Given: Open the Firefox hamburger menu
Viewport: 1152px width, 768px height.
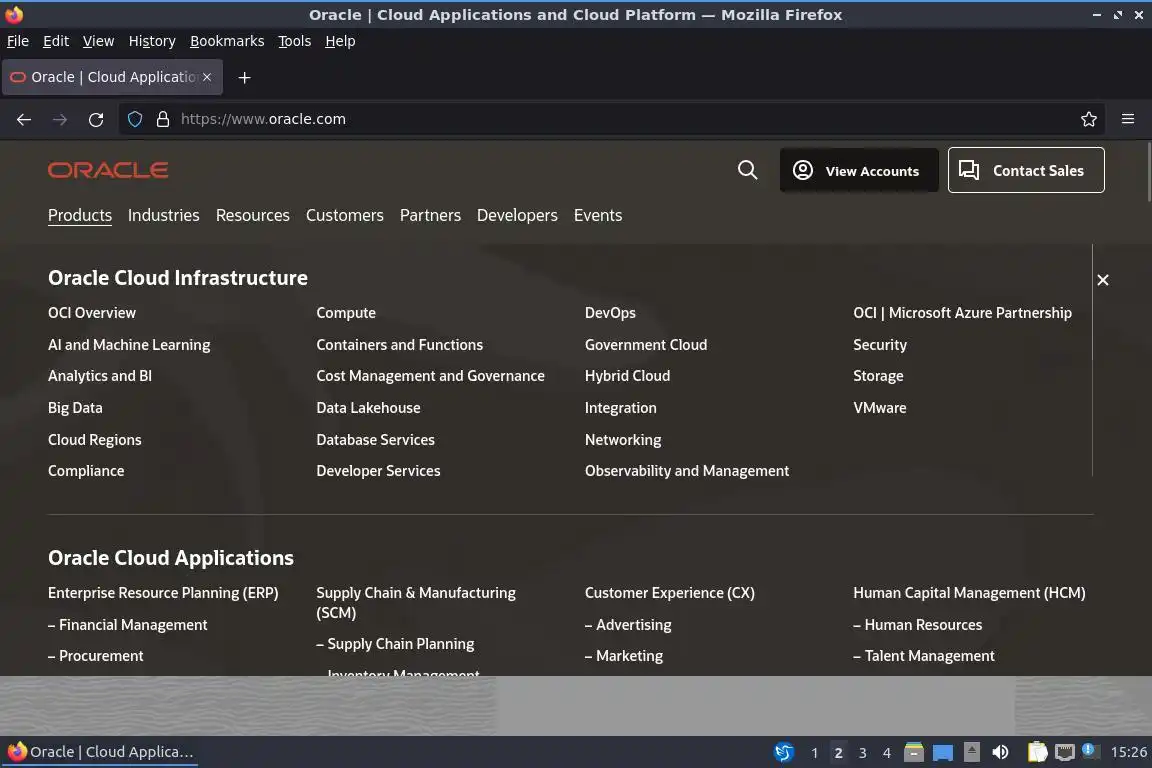Looking at the screenshot, I should (1128, 119).
